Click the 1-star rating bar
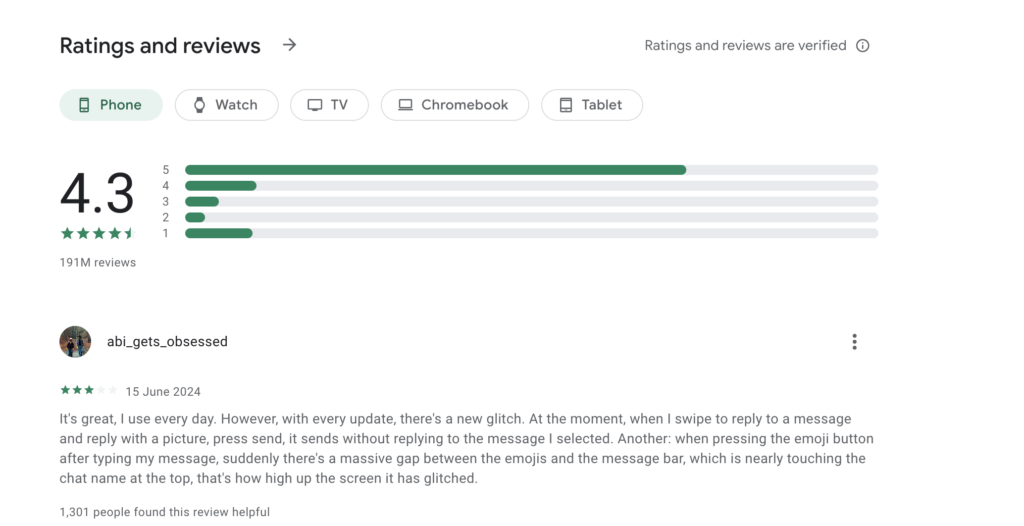Screen dimensions: 1024x526 [x=531, y=233]
